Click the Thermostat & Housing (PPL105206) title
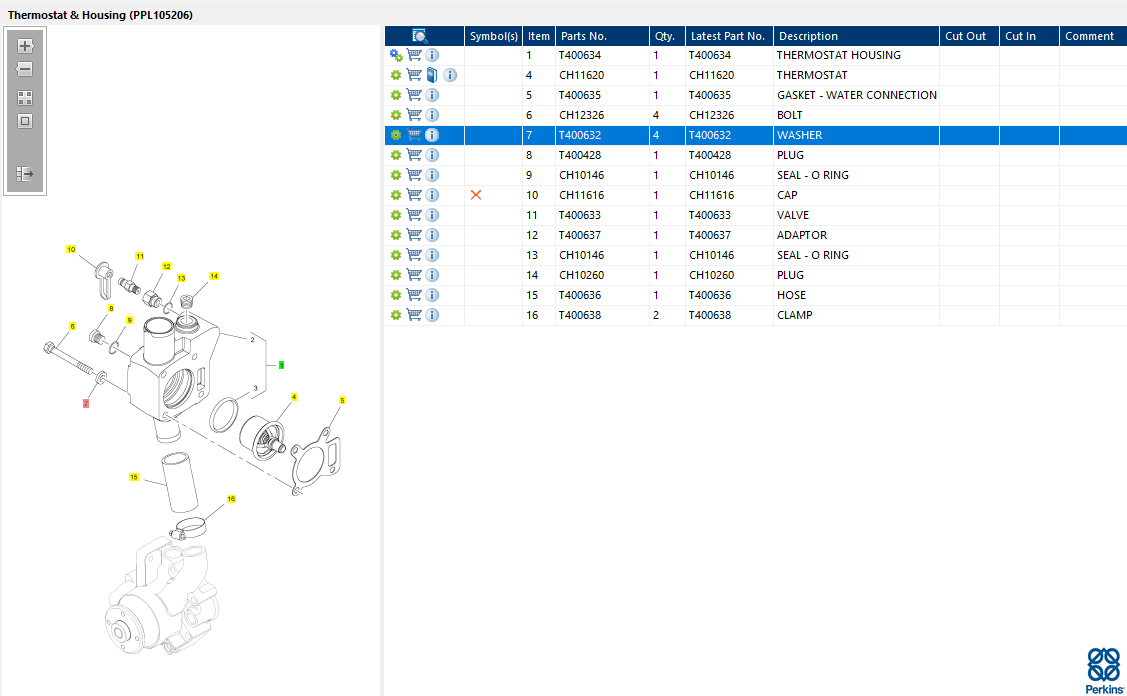This screenshot has height=696, width=1127. [101, 14]
